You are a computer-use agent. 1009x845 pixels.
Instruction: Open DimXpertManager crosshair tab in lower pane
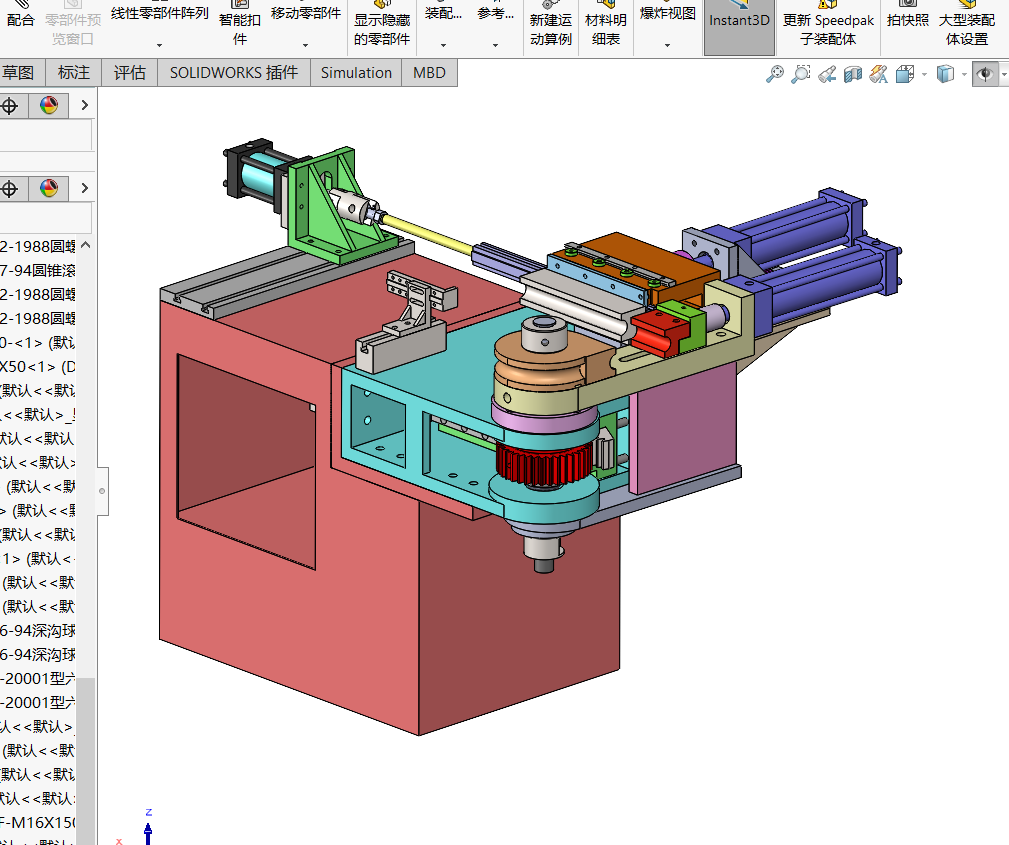(9, 189)
